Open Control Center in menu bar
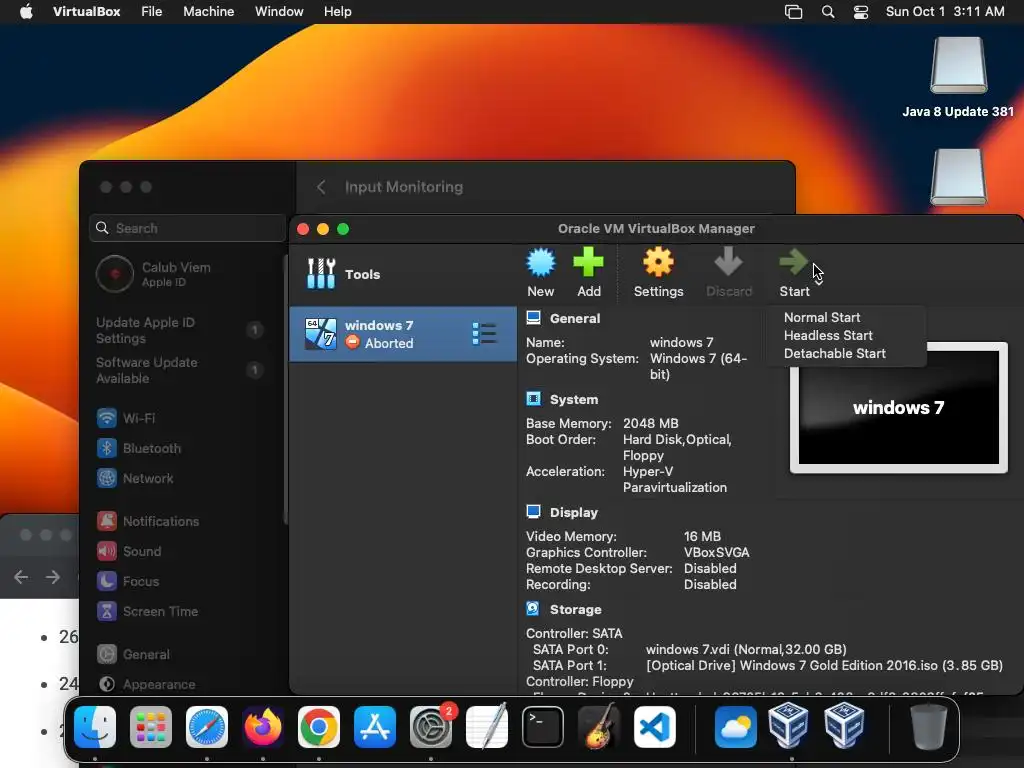Viewport: 1024px width, 768px height. [x=861, y=12]
